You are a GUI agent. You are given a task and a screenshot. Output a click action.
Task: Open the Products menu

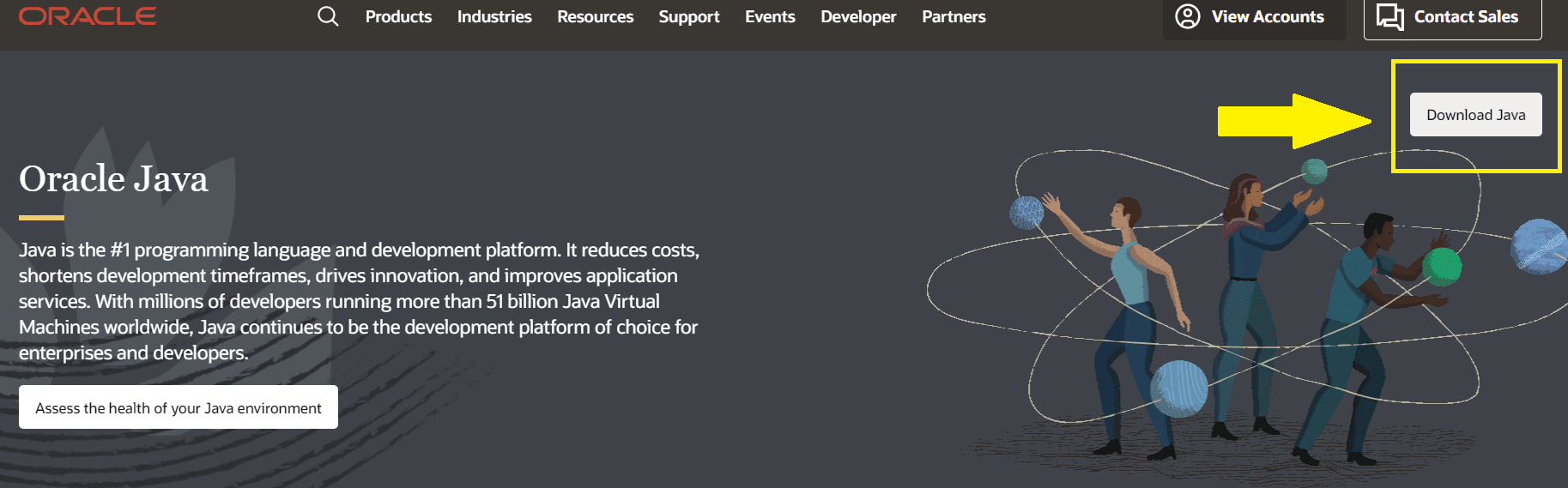coord(398,16)
